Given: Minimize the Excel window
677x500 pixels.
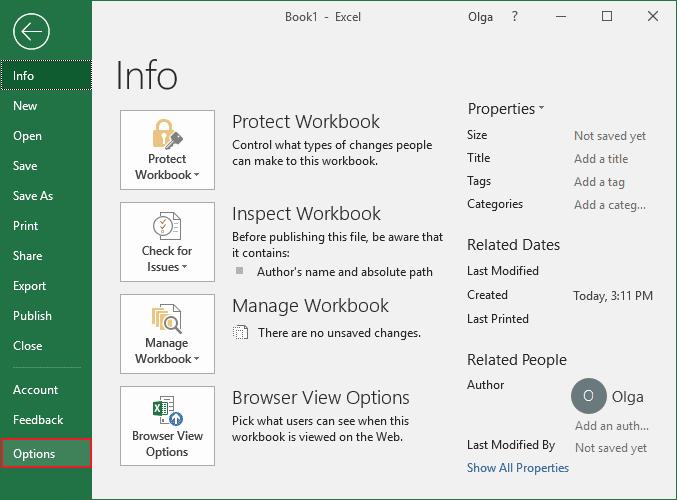Looking at the screenshot, I should click(561, 17).
